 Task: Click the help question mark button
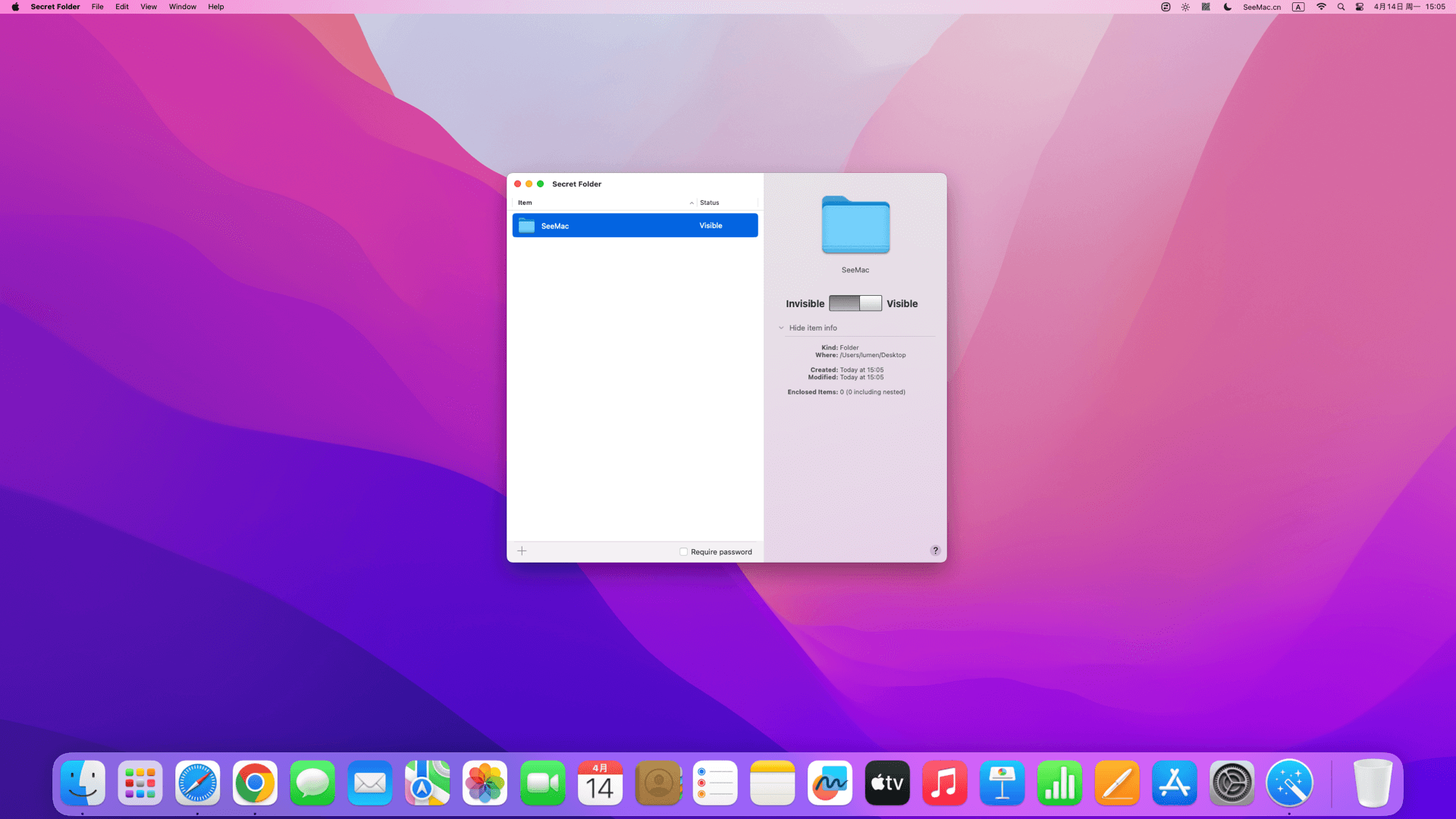pyautogui.click(x=935, y=551)
